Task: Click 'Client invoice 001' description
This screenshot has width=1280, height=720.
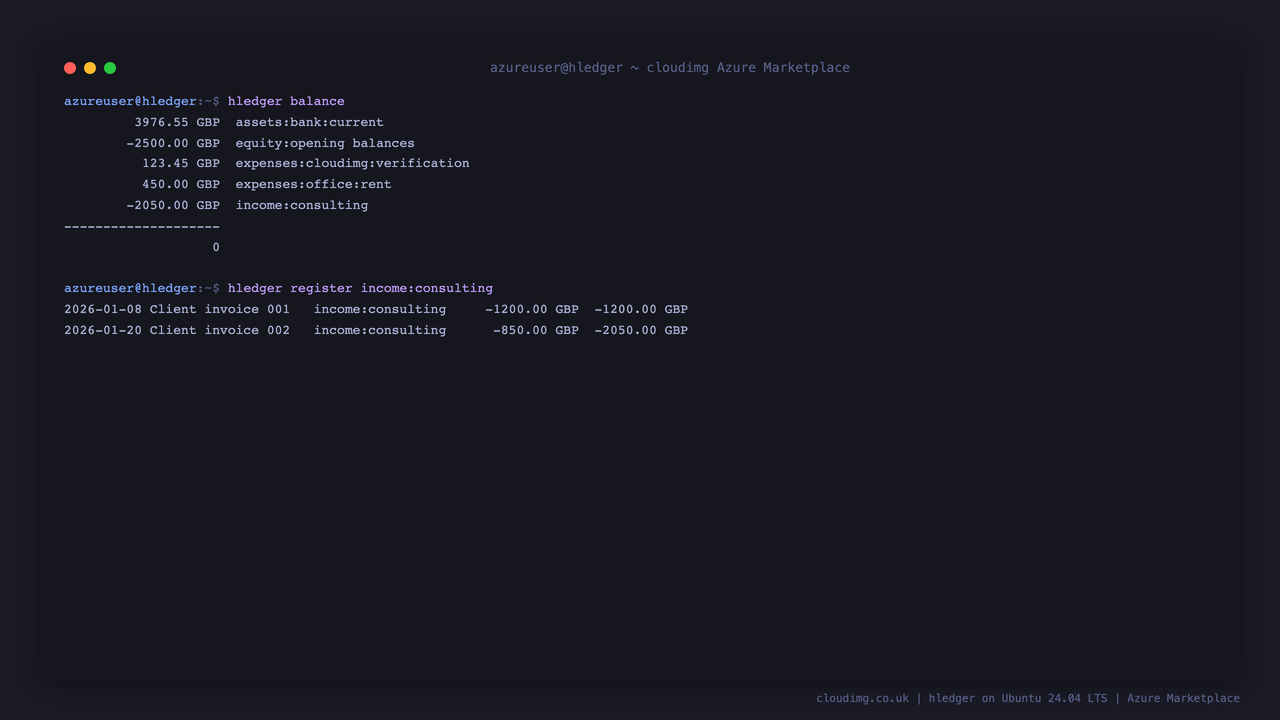Action: [220, 309]
